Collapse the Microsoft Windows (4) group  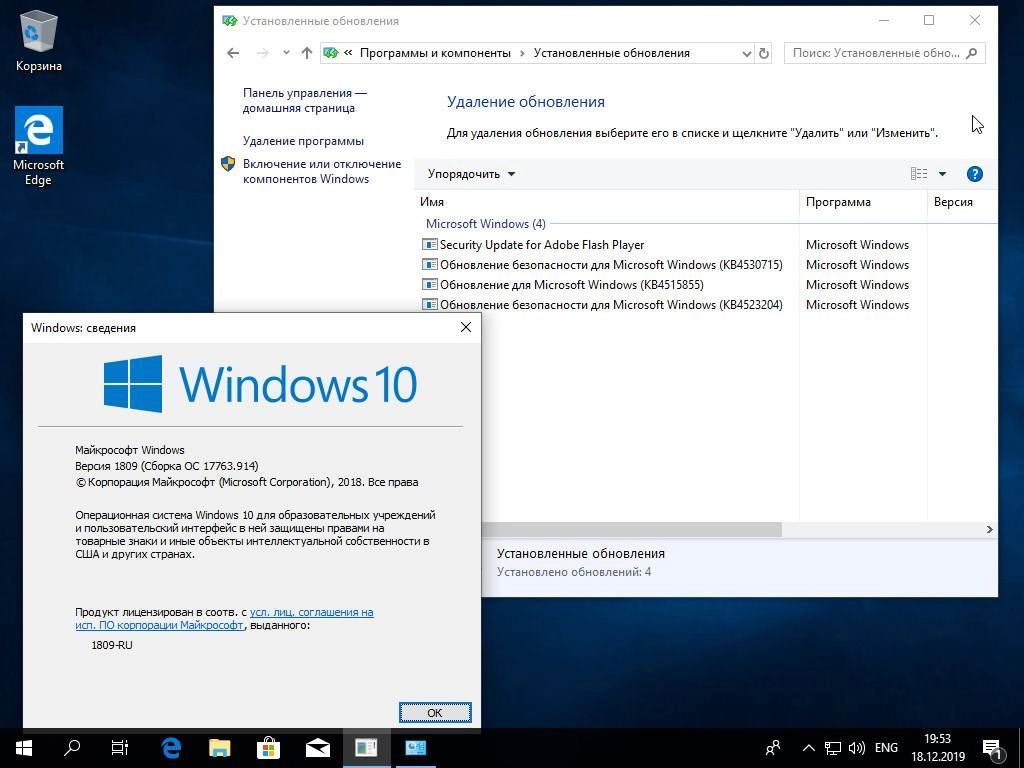tap(485, 223)
